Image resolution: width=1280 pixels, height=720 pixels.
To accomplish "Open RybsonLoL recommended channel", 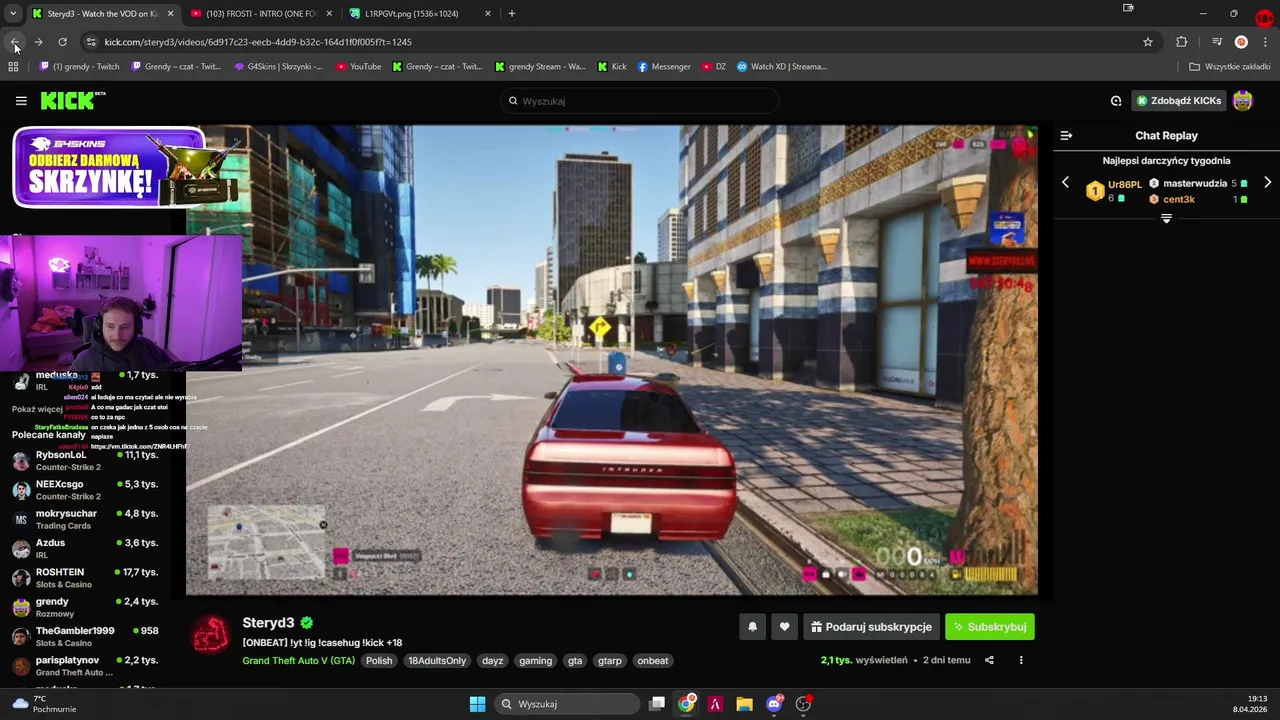I will pyautogui.click(x=85, y=460).
